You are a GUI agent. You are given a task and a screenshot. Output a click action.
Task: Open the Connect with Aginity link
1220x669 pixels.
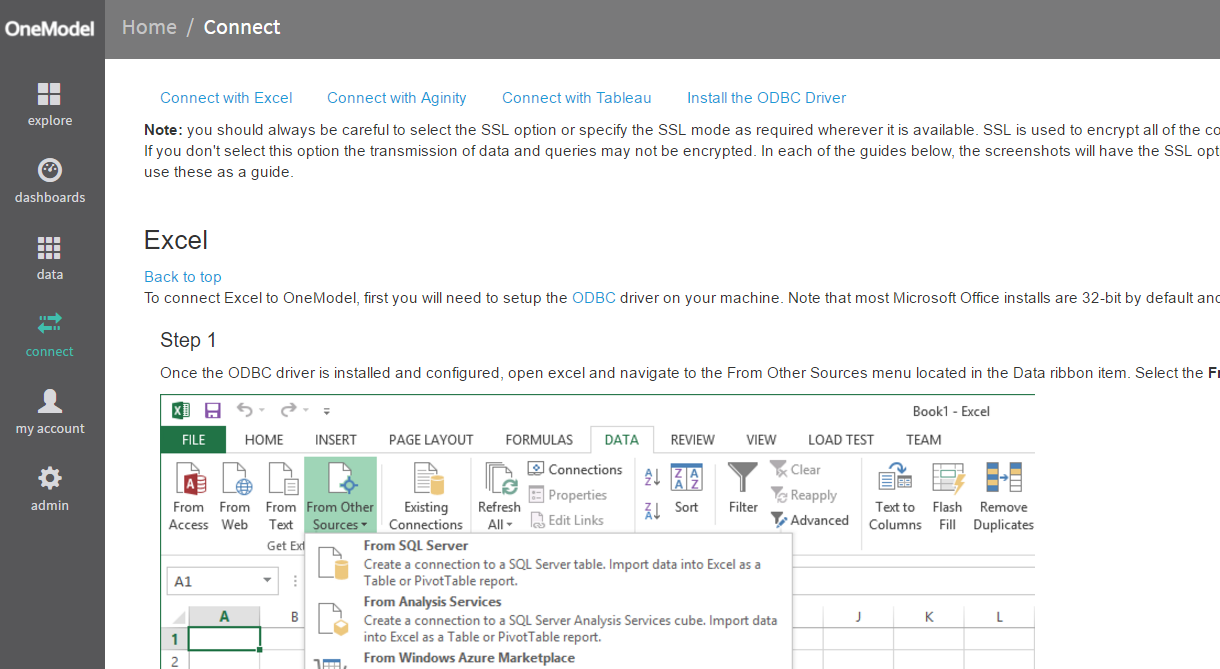pyautogui.click(x=397, y=98)
